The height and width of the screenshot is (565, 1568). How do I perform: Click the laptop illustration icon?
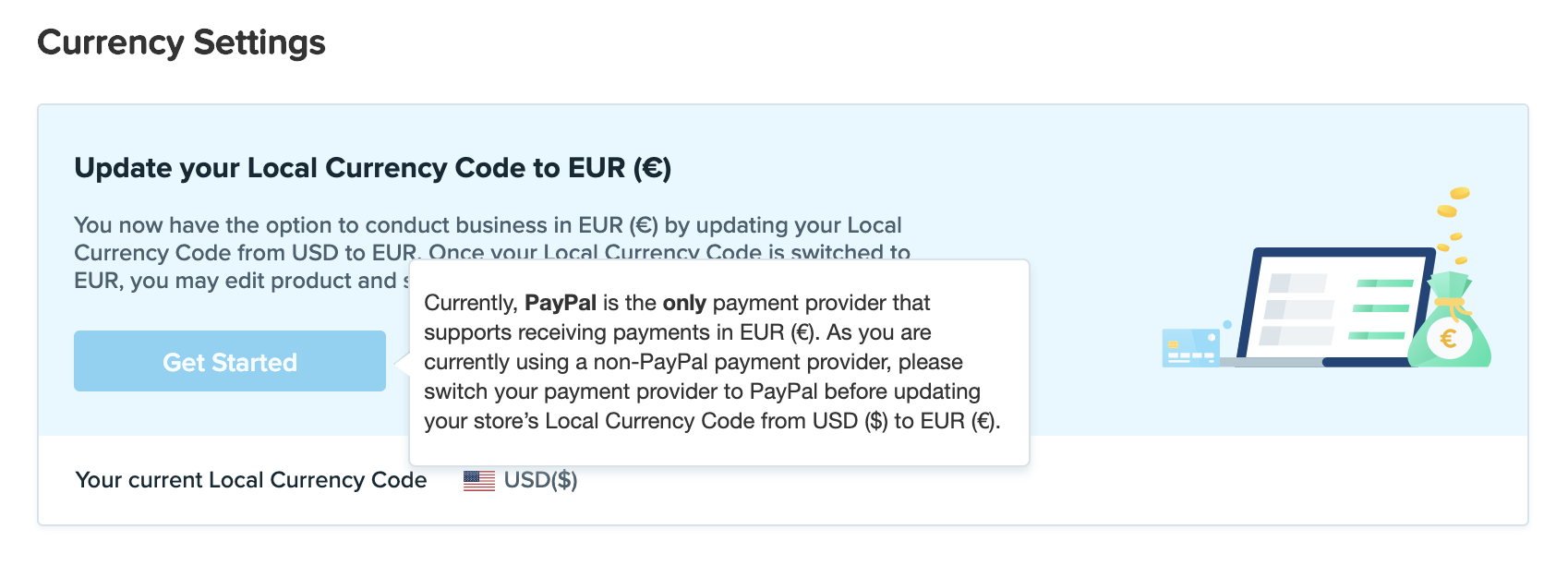tap(1330, 307)
